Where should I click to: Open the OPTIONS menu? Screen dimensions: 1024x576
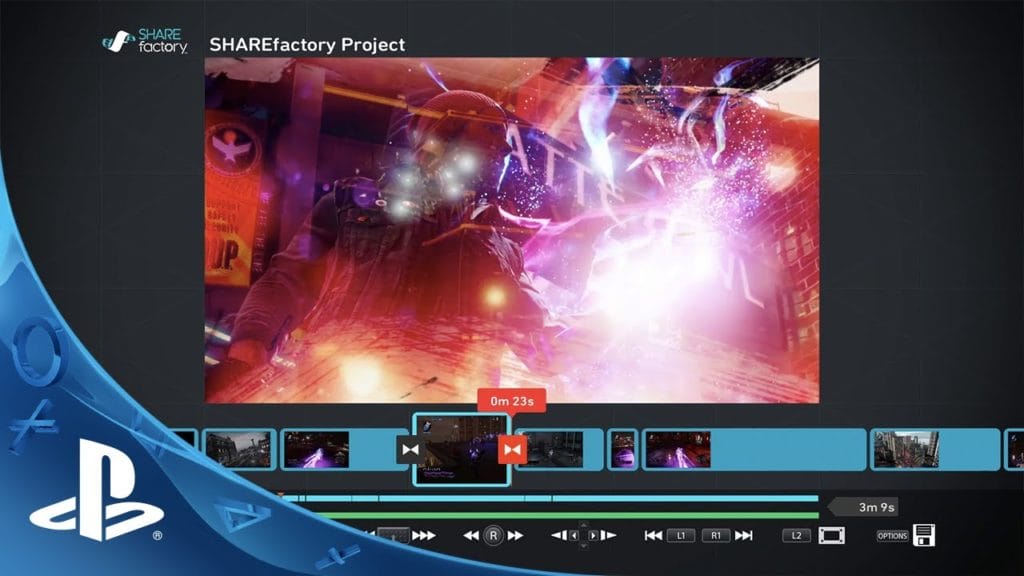pos(892,536)
